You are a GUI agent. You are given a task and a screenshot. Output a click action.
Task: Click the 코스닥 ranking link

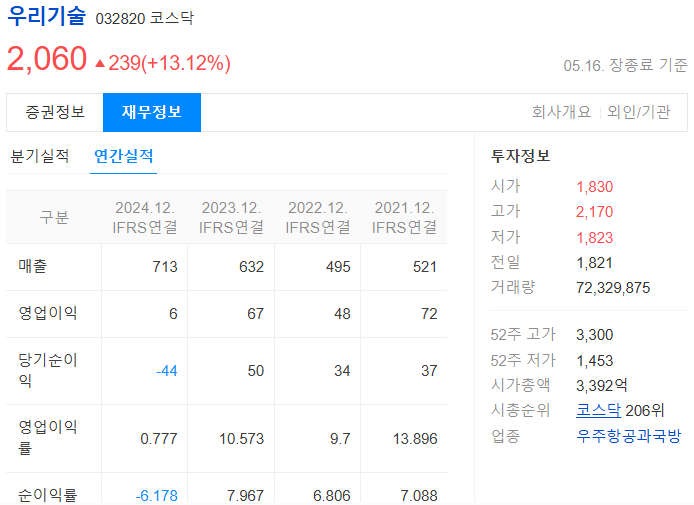(598, 410)
